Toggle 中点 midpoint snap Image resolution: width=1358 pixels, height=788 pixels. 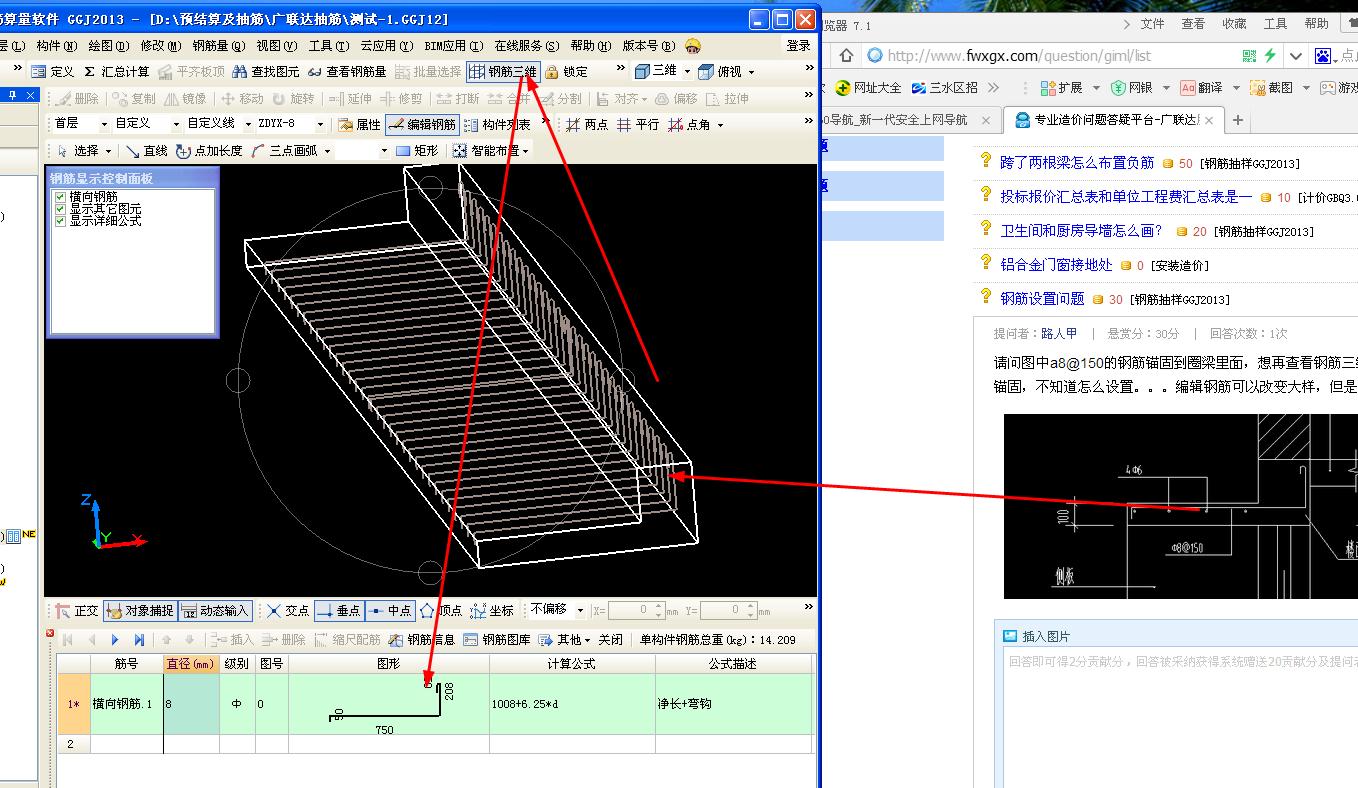[389, 611]
